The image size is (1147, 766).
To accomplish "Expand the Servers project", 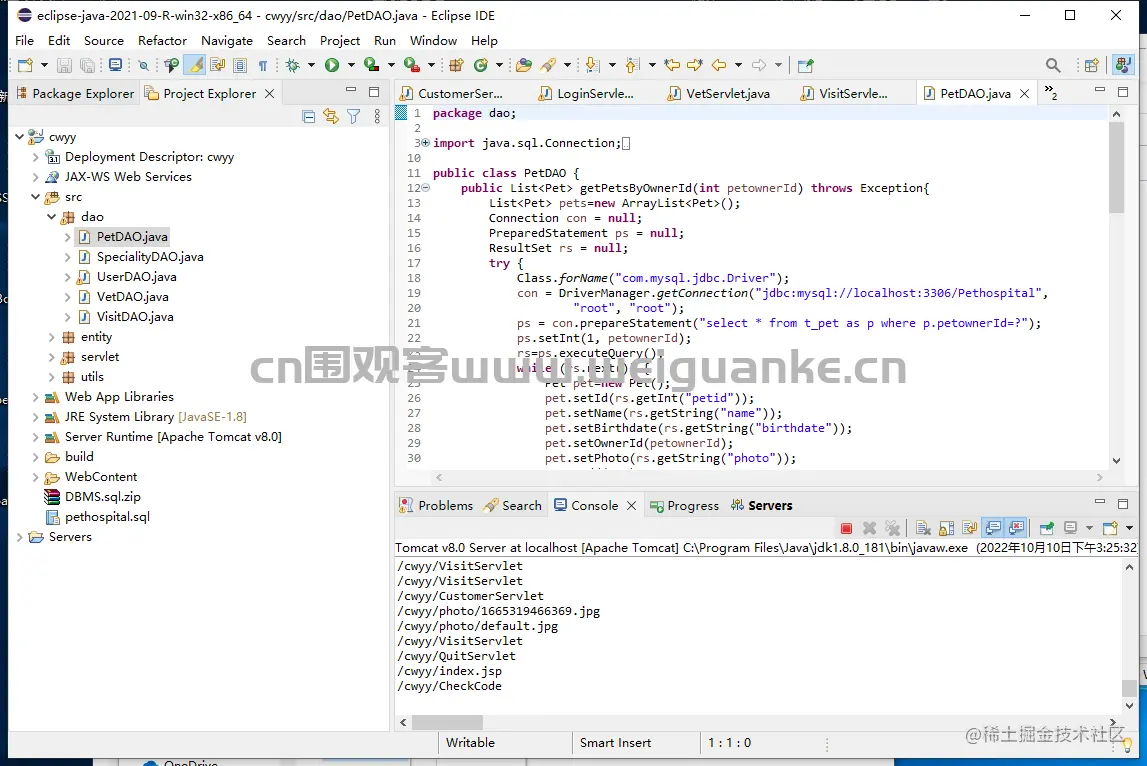I will click(20, 537).
